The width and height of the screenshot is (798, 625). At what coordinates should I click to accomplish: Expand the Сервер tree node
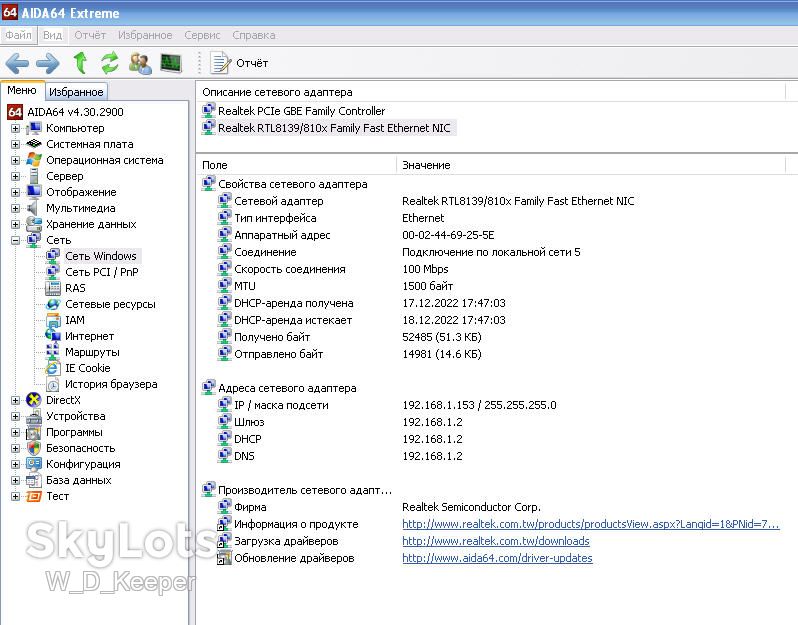click(15, 176)
